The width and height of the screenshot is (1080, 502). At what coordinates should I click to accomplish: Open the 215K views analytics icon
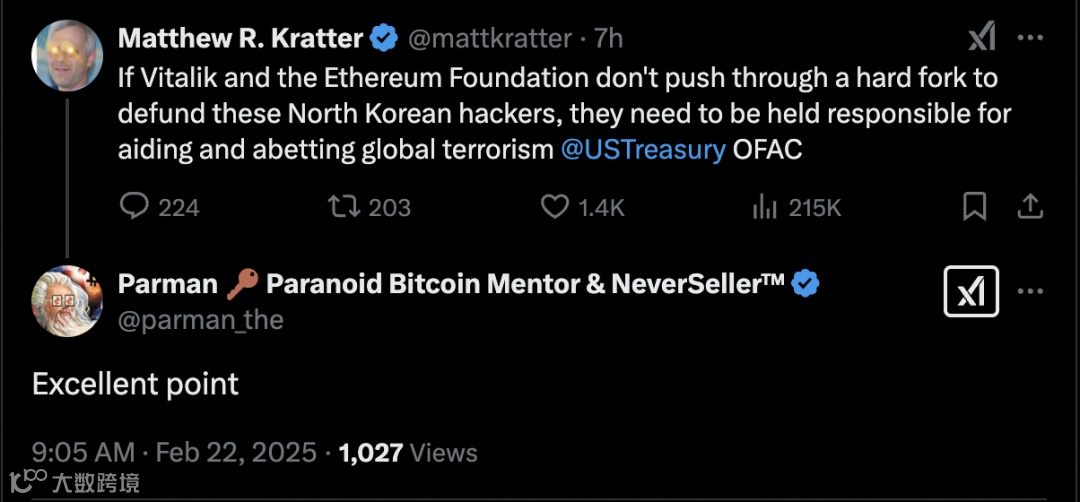tap(765, 207)
